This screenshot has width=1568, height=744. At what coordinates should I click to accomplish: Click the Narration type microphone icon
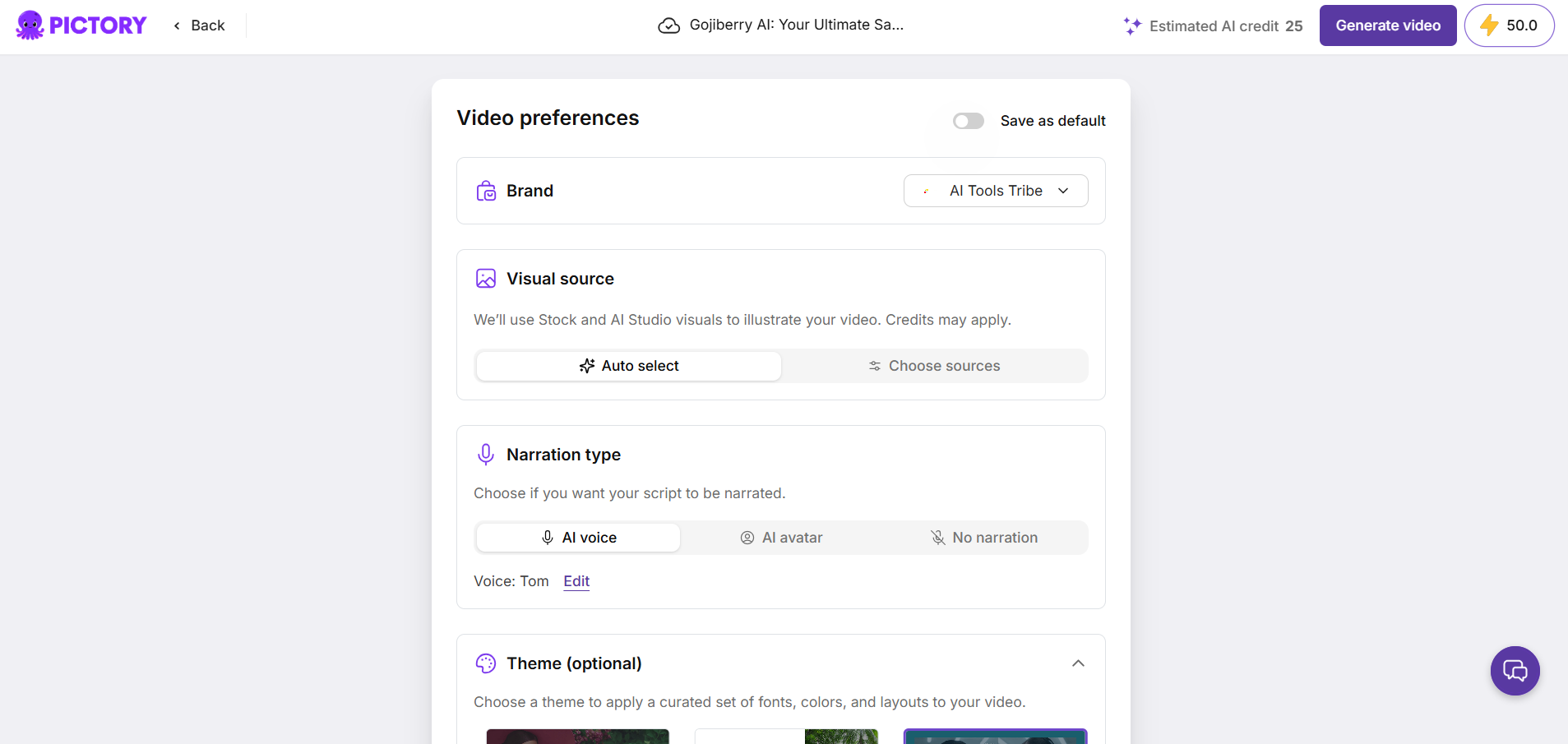coord(486,455)
